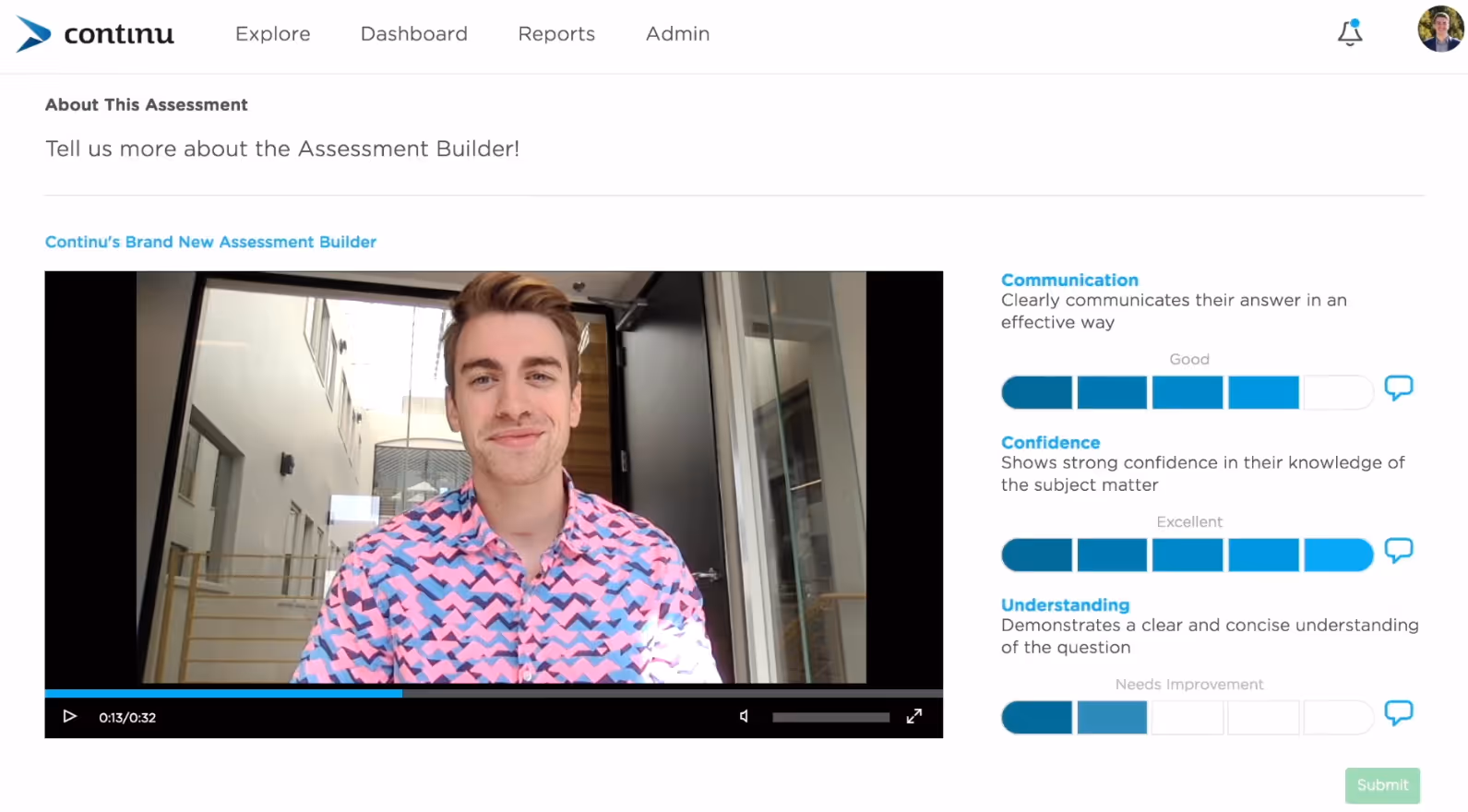The width and height of the screenshot is (1468, 812).
Task: Open the user profile avatar menu
Action: click(x=1440, y=29)
